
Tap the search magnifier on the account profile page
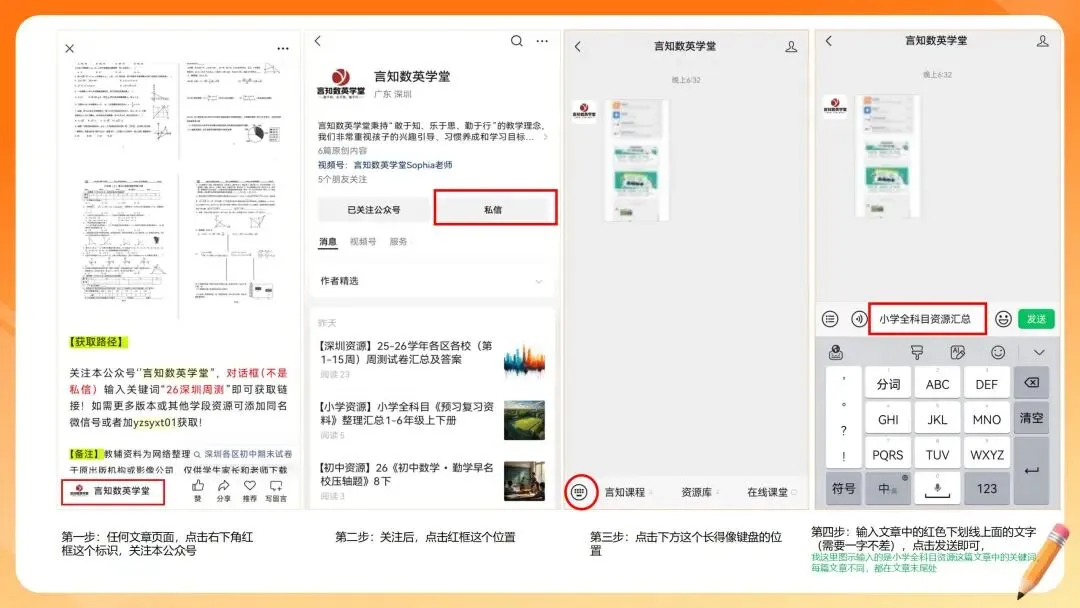tap(517, 41)
